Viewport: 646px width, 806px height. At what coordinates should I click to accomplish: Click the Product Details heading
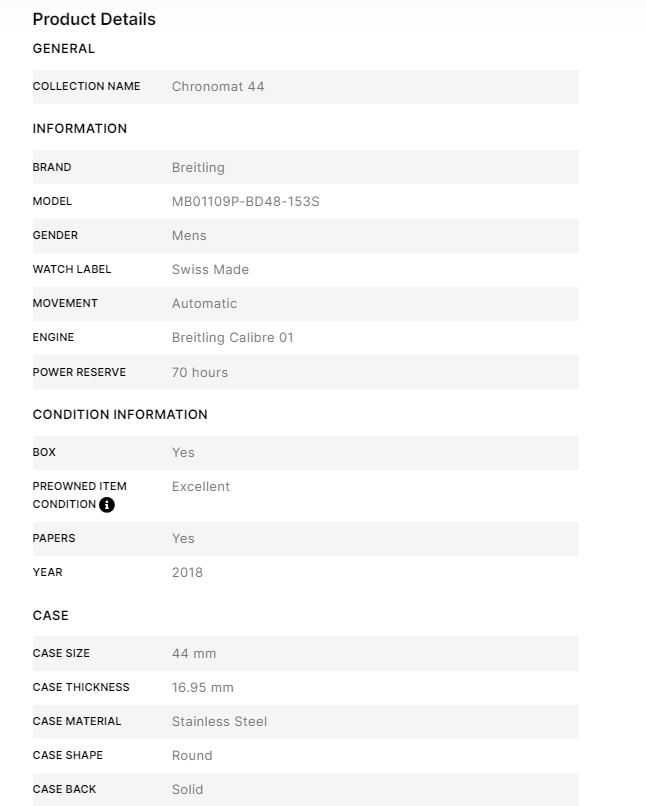pos(94,19)
